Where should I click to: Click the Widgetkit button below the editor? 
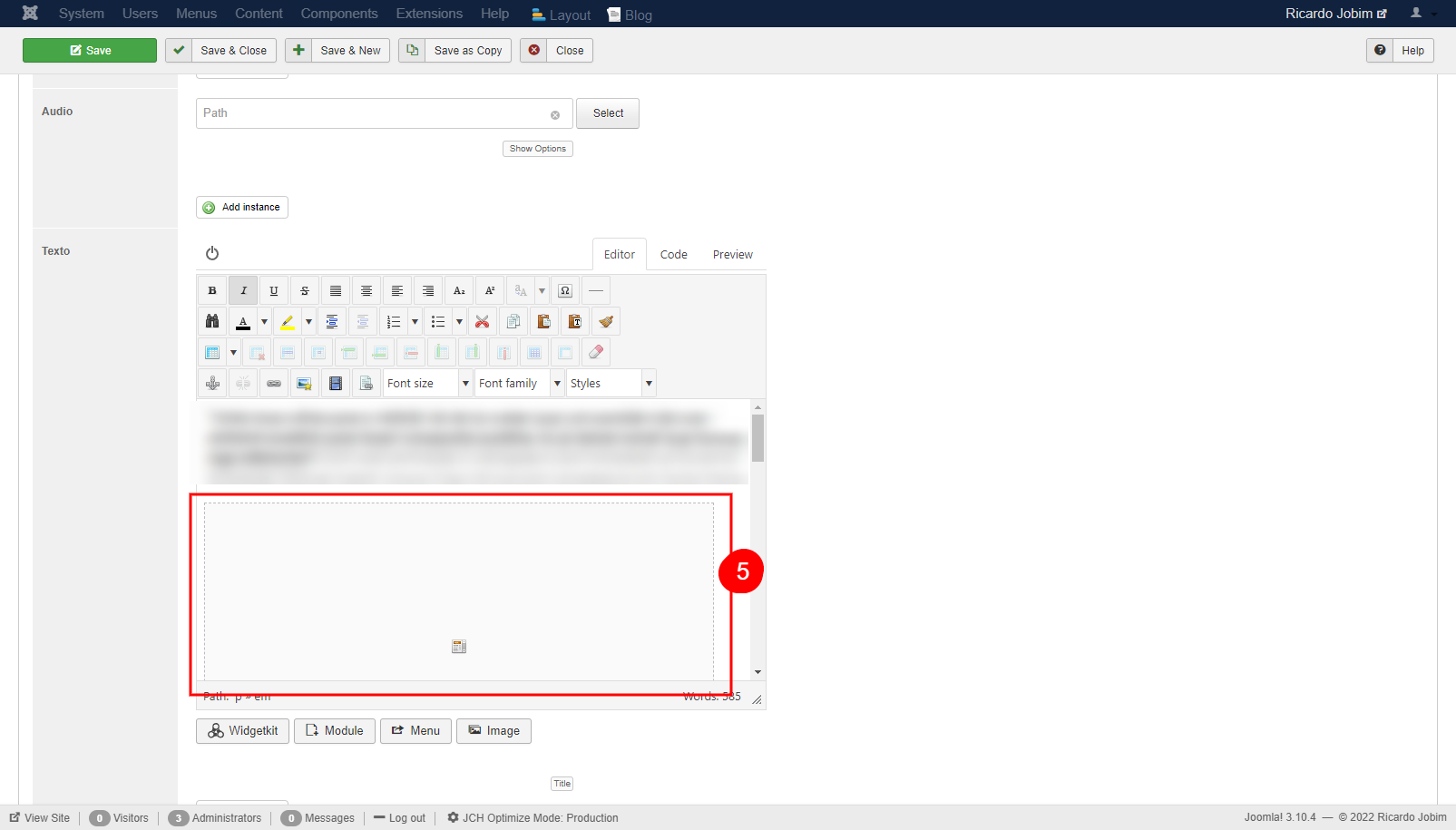click(242, 730)
